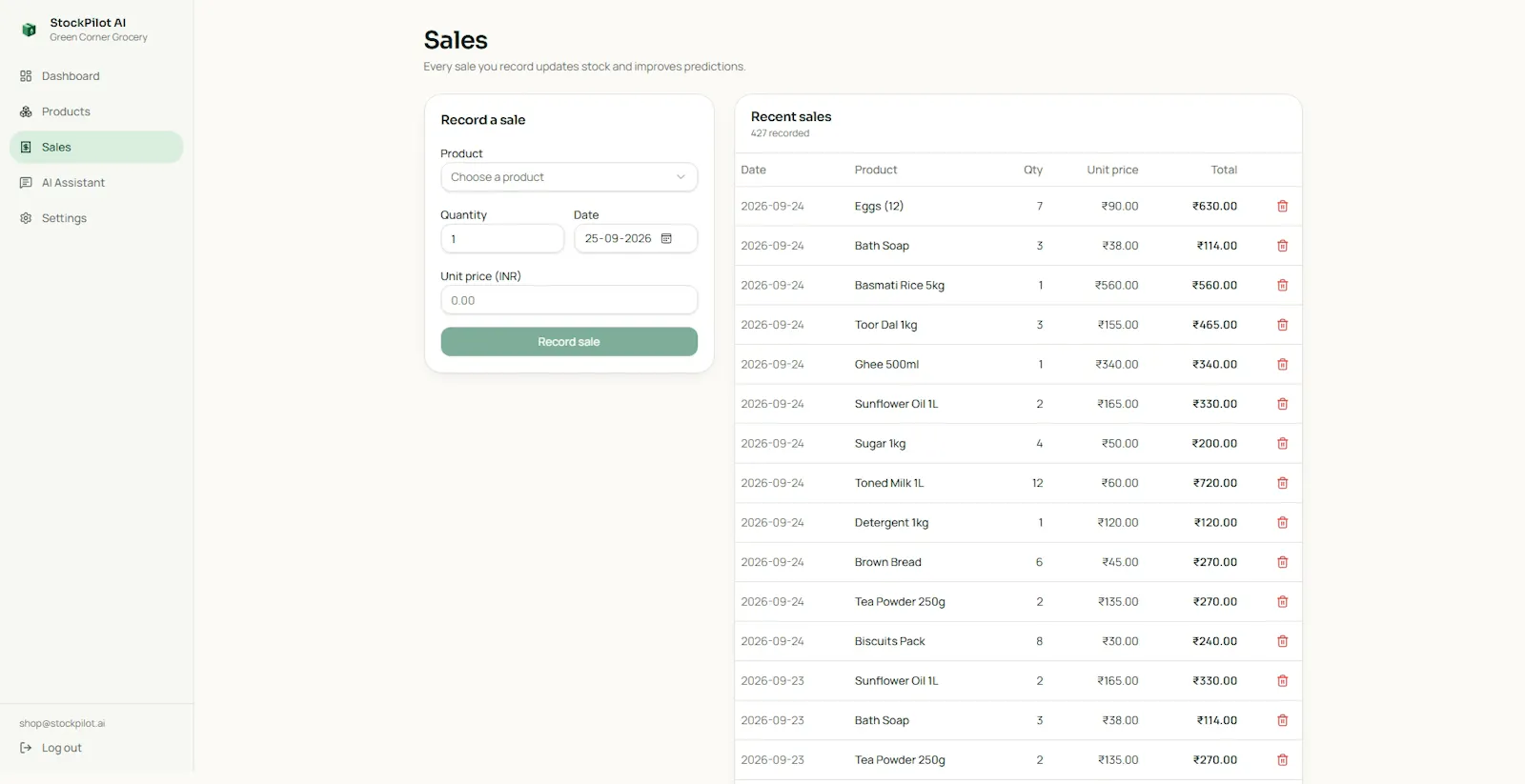1525x784 pixels.
Task: Remove the Toor Dal 1kg sale entry
Action: (x=1282, y=325)
